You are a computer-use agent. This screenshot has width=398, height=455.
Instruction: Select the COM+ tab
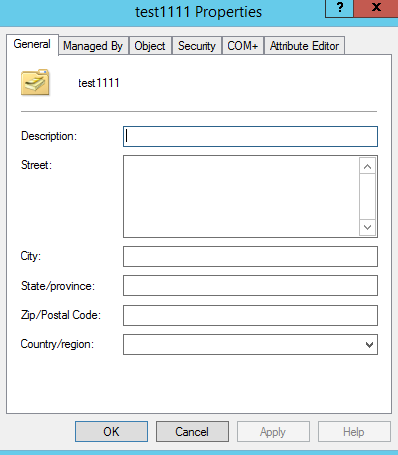pyautogui.click(x=243, y=46)
